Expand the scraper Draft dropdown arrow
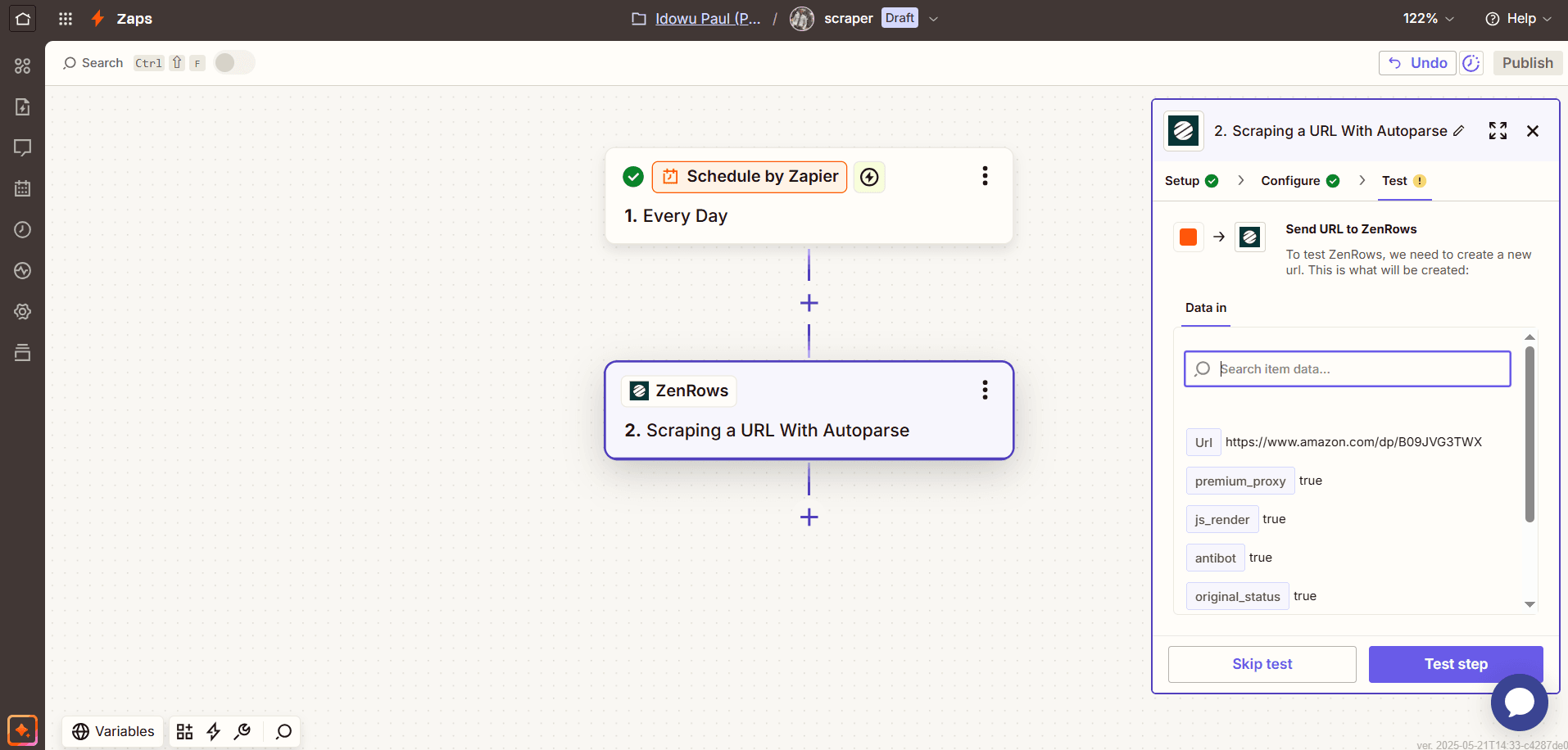Image resolution: width=1568 pixels, height=750 pixels. click(x=933, y=18)
